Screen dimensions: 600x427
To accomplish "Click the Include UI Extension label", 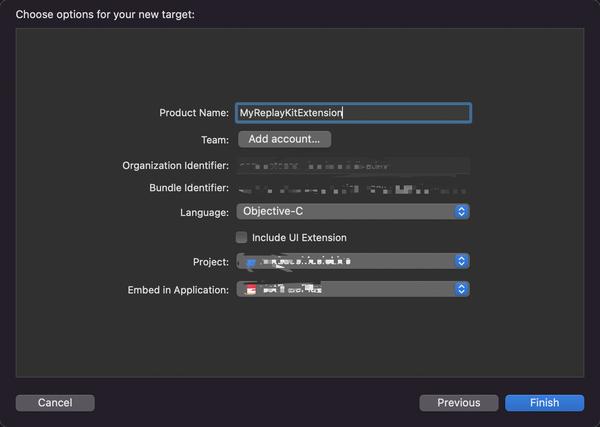I will click(299, 238).
